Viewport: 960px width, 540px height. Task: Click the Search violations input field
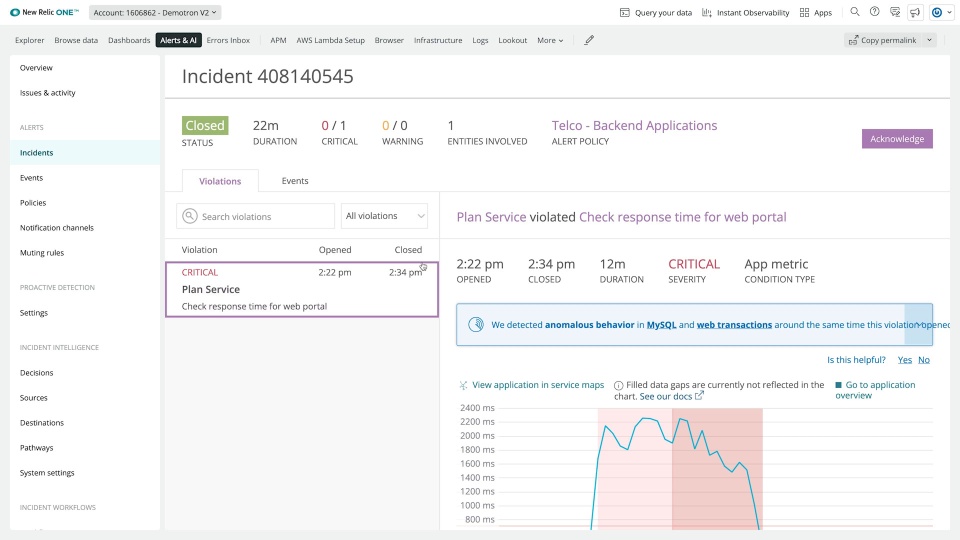[x=255, y=216]
